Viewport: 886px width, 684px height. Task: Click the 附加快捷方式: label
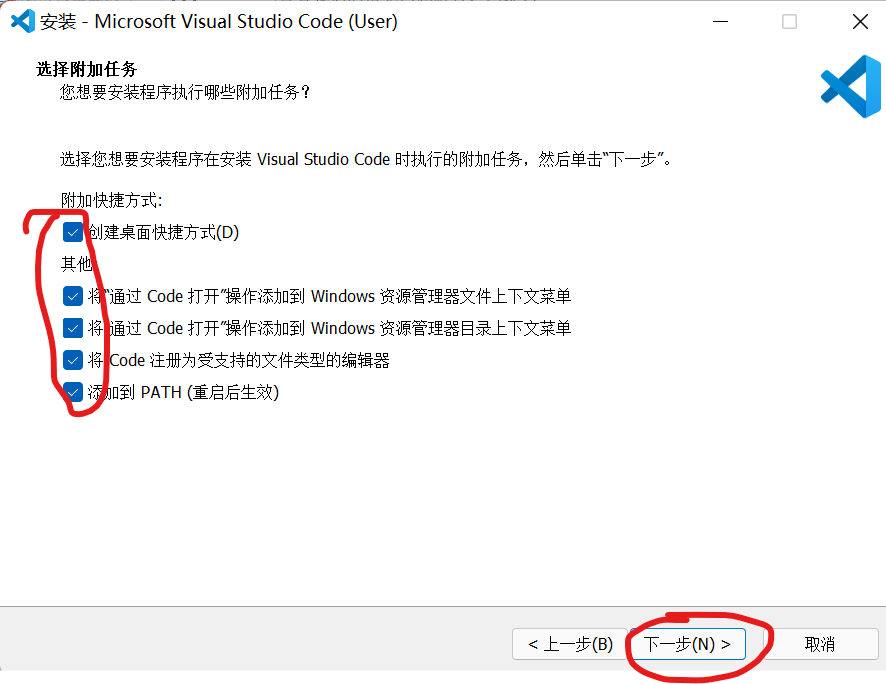point(112,200)
